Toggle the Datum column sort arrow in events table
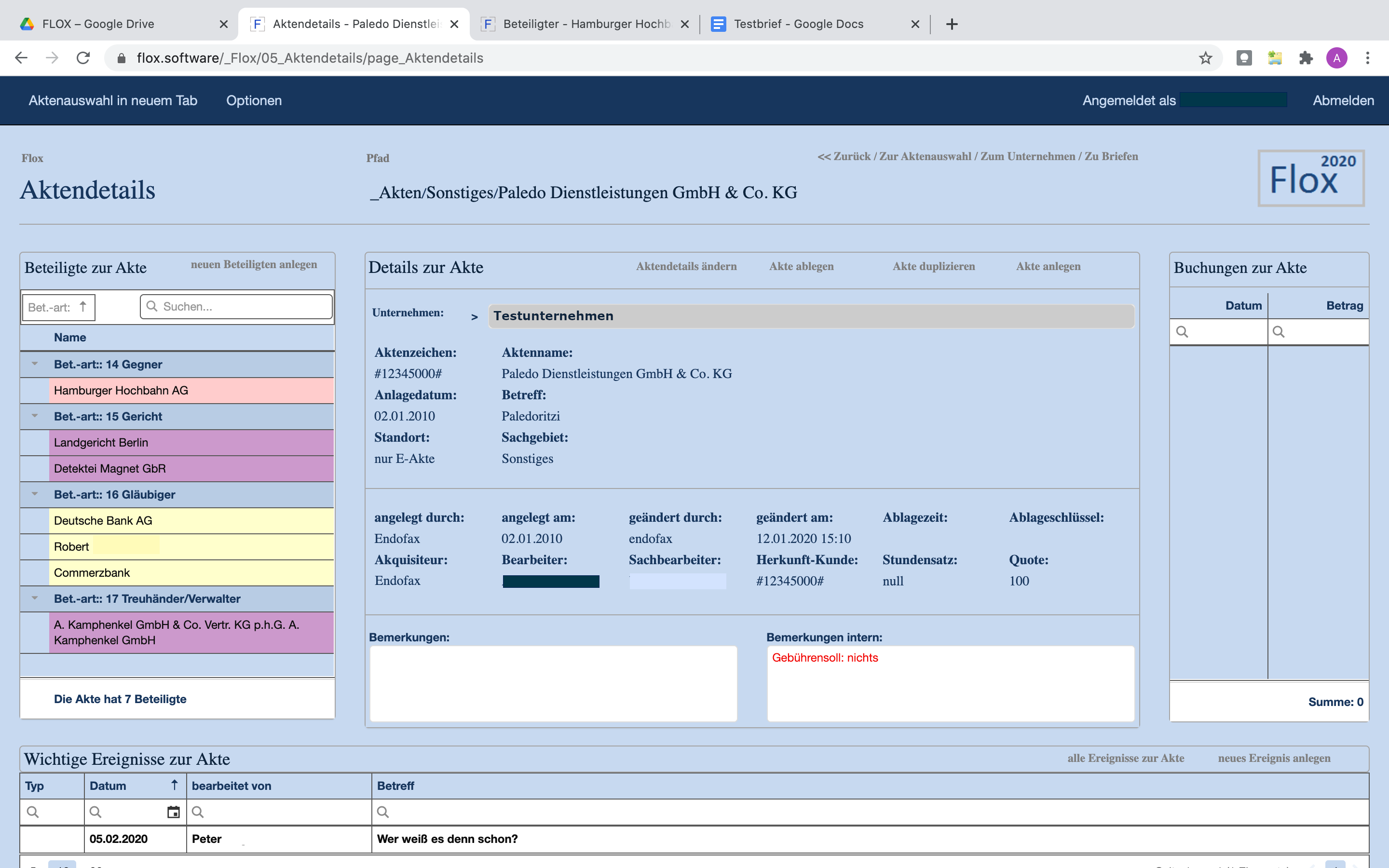 coord(175,785)
